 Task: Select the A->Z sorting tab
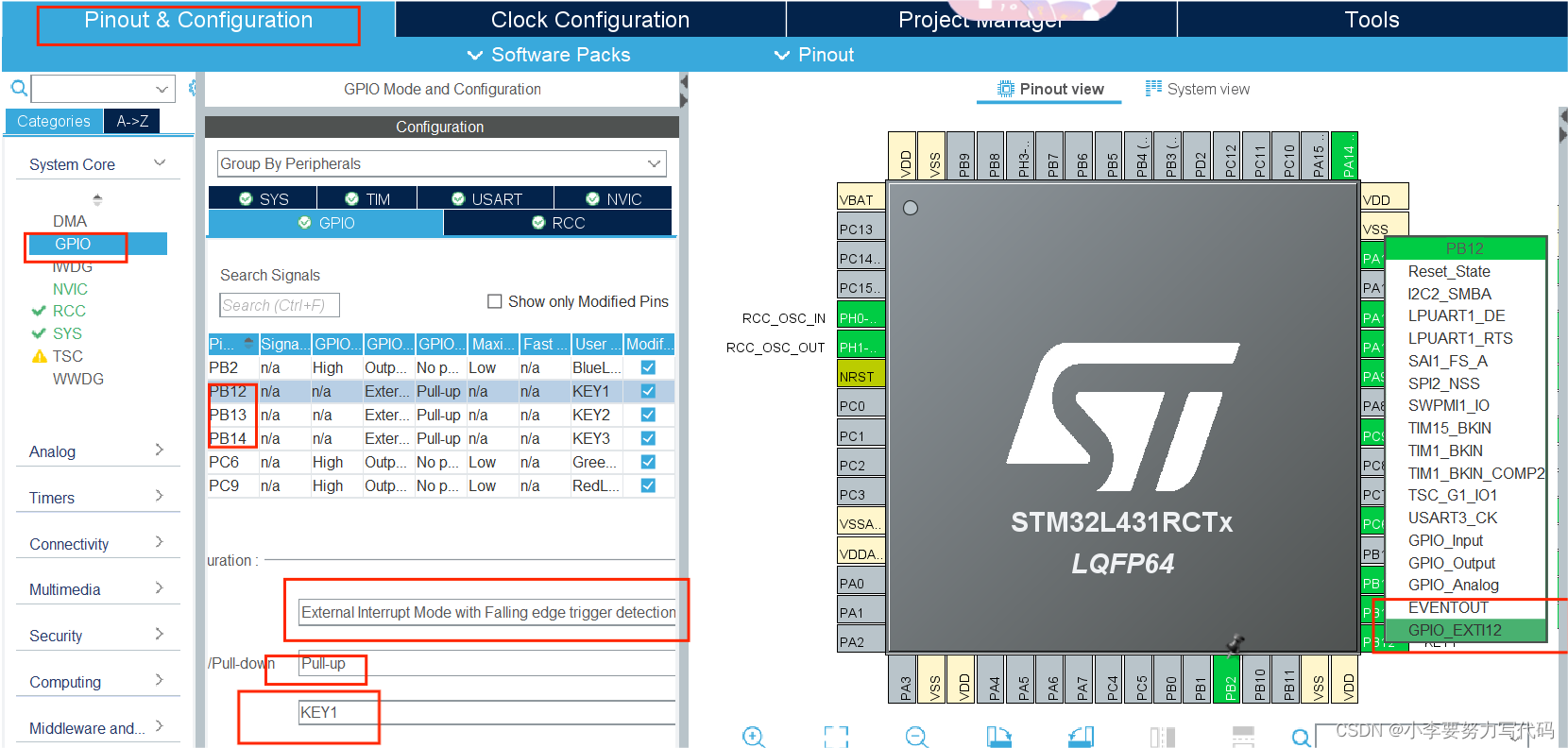[132, 121]
